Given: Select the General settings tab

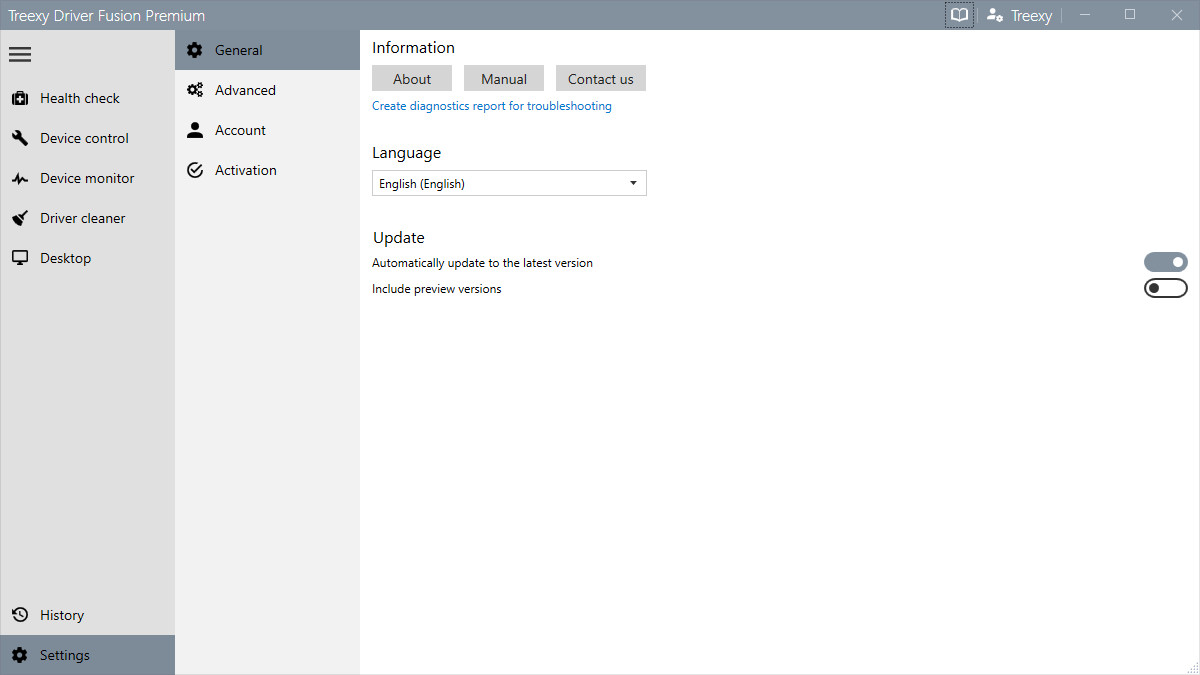Looking at the screenshot, I should pos(267,50).
